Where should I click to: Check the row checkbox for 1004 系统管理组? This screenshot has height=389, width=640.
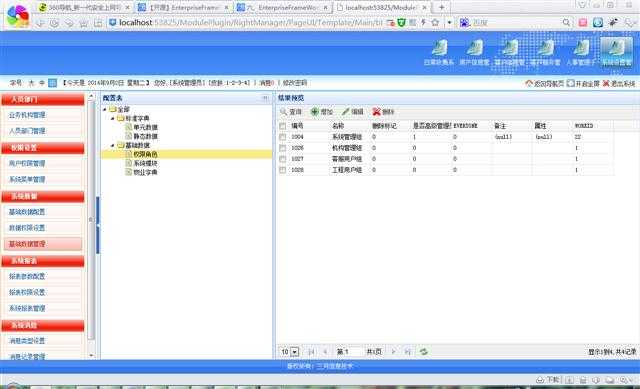(x=282, y=137)
